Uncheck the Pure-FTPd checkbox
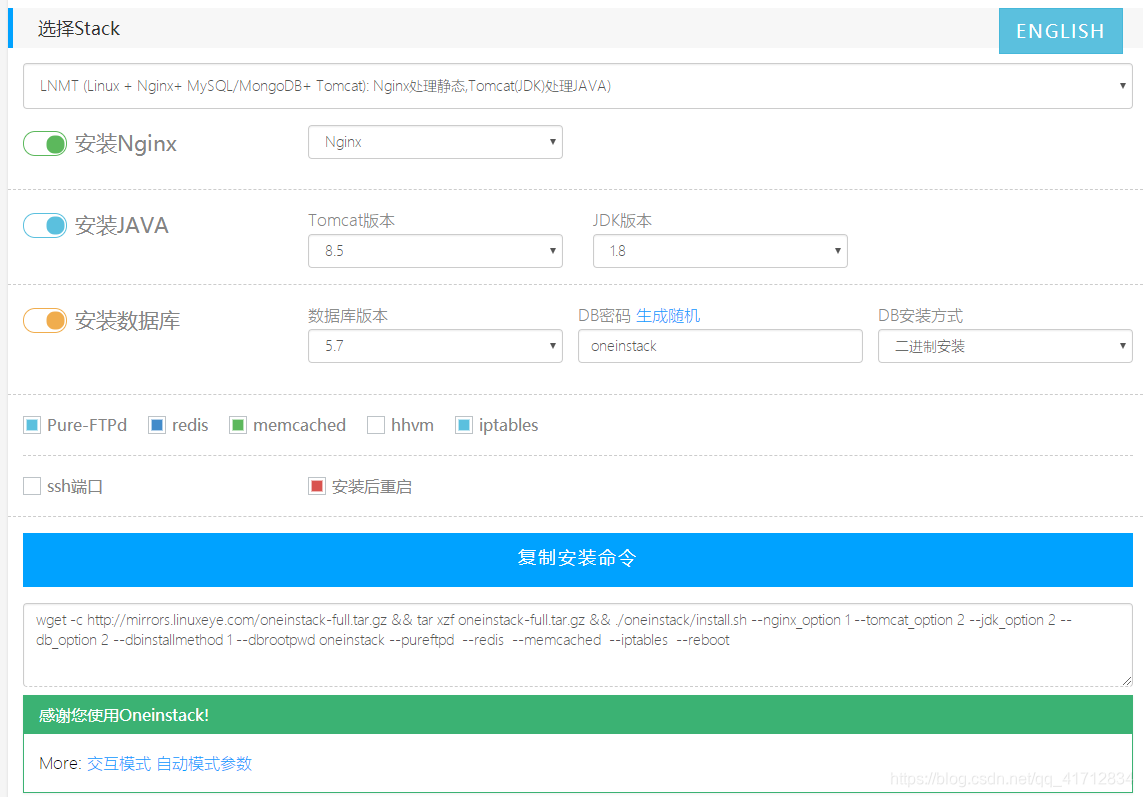 (31, 424)
